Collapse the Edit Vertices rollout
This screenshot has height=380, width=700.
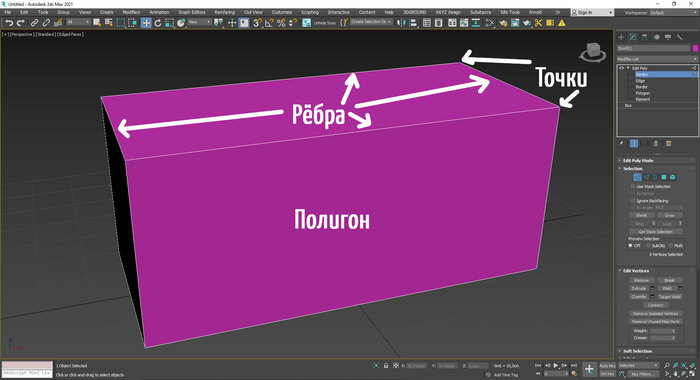click(636, 271)
